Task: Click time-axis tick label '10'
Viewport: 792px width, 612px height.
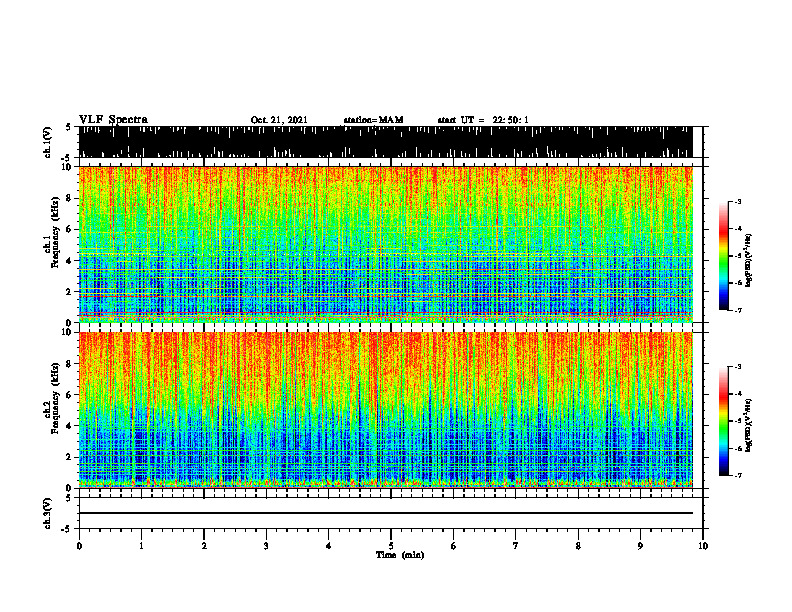Action: coord(703,546)
